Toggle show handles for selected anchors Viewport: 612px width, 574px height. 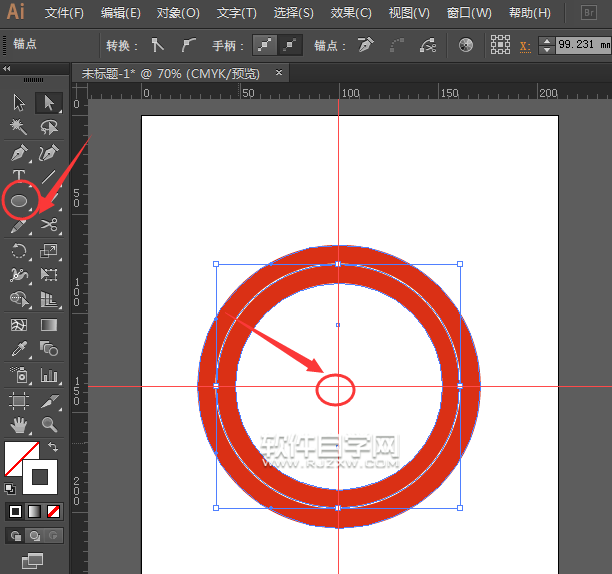point(264,46)
